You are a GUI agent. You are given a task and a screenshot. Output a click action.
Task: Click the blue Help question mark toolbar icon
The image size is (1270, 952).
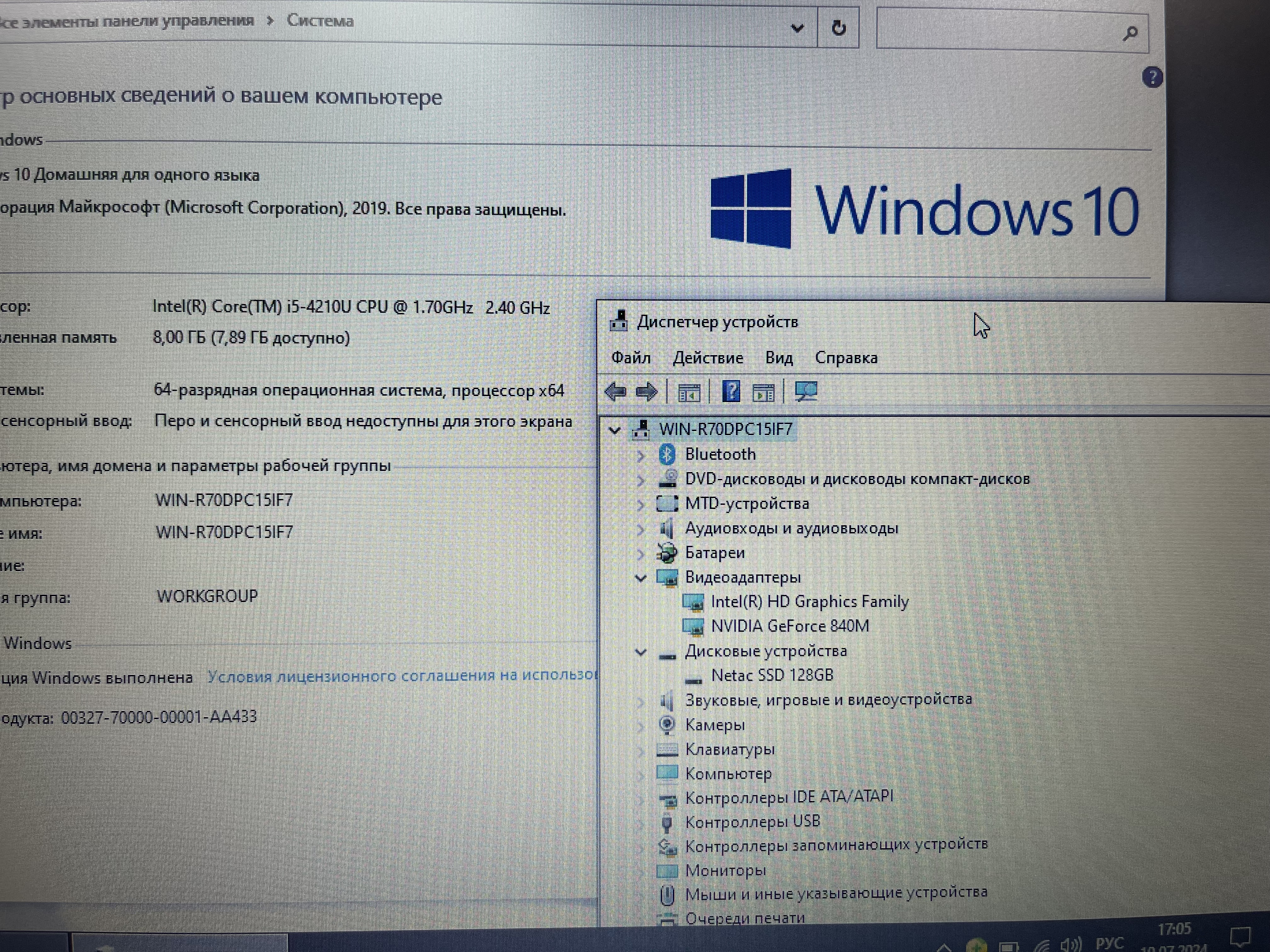point(731,391)
